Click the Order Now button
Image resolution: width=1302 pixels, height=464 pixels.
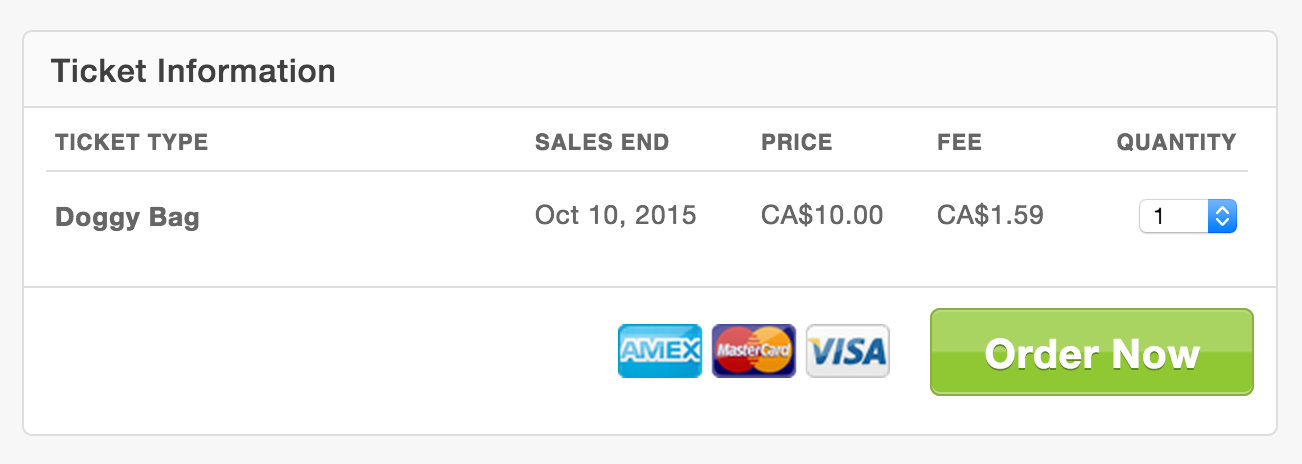pyautogui.click(x=1091, y=352)
